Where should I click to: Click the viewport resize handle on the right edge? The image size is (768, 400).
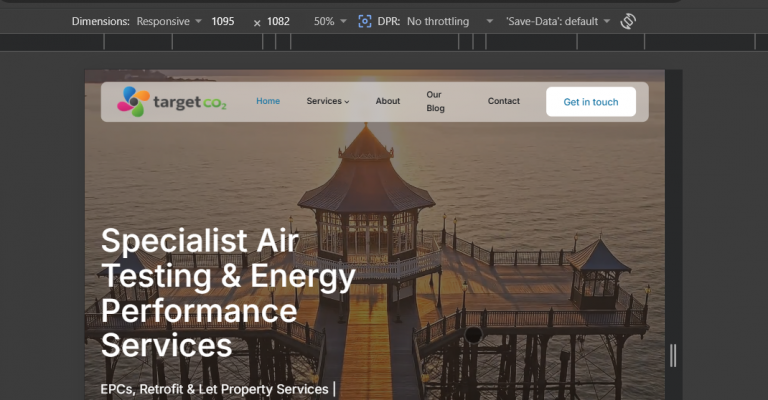coord(673,355)
